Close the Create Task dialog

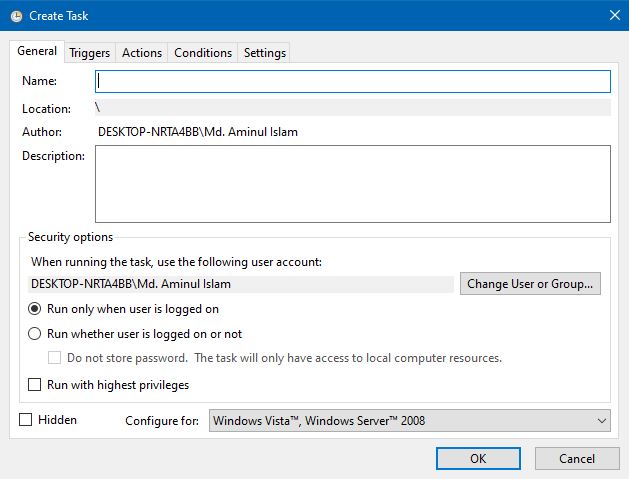click(x=613, y=16)
